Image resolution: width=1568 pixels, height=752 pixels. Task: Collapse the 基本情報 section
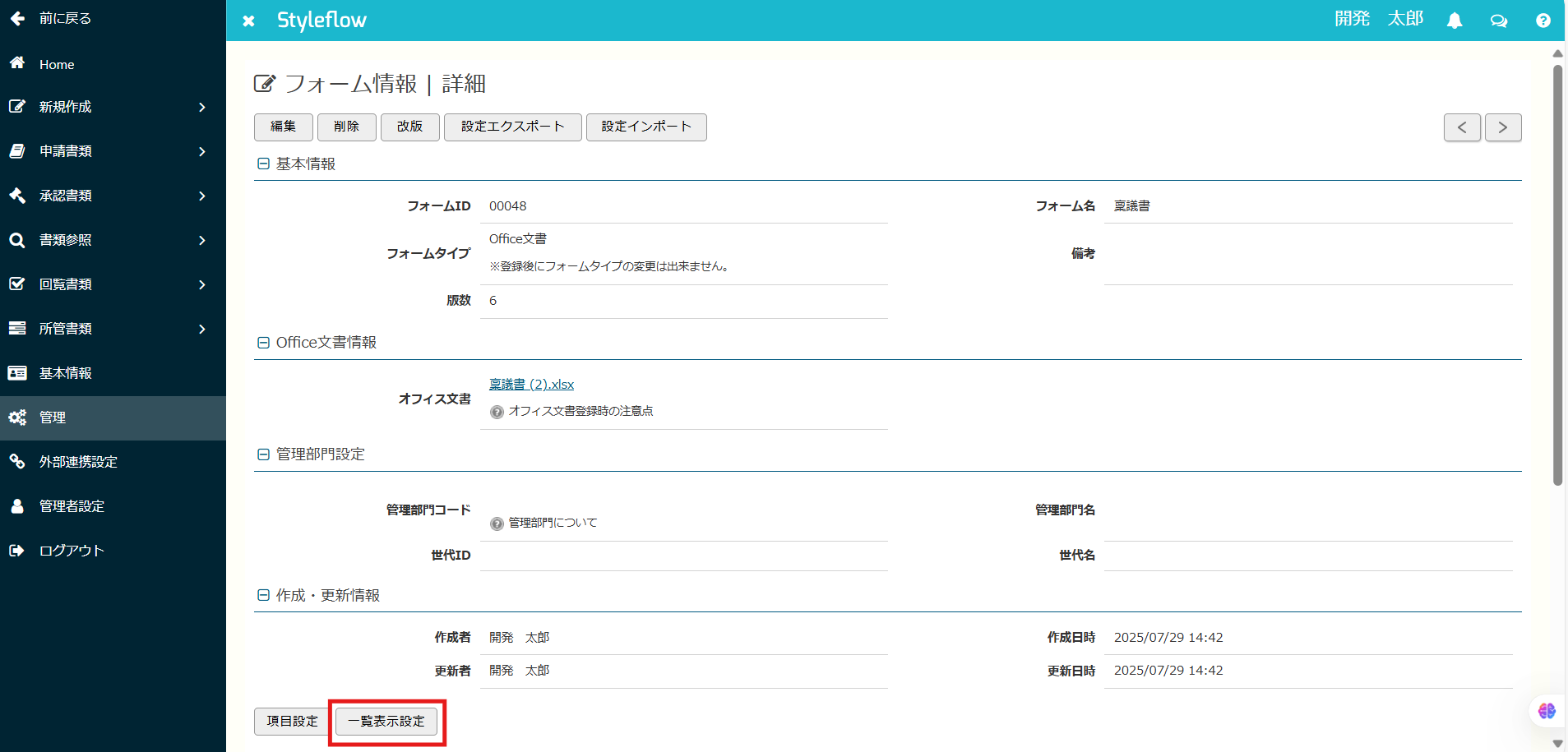coord(263,163)
